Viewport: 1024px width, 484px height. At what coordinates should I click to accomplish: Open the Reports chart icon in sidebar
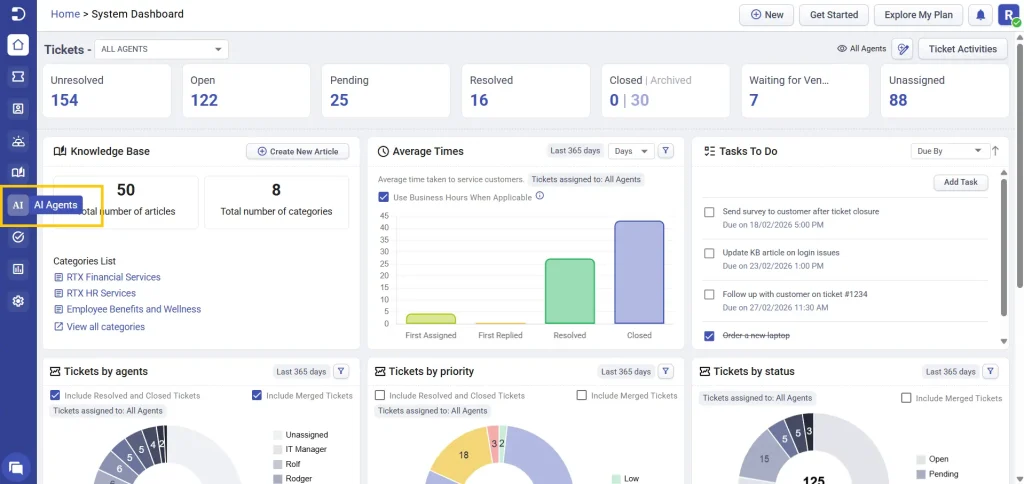click(x=18, y=269)
